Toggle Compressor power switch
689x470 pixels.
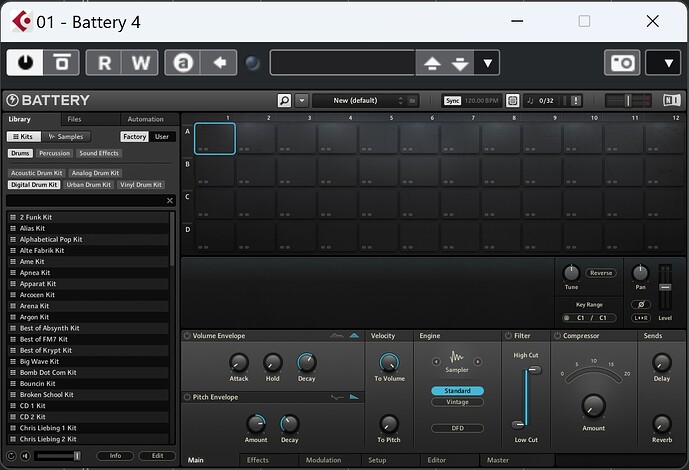(x=557, y=336)
